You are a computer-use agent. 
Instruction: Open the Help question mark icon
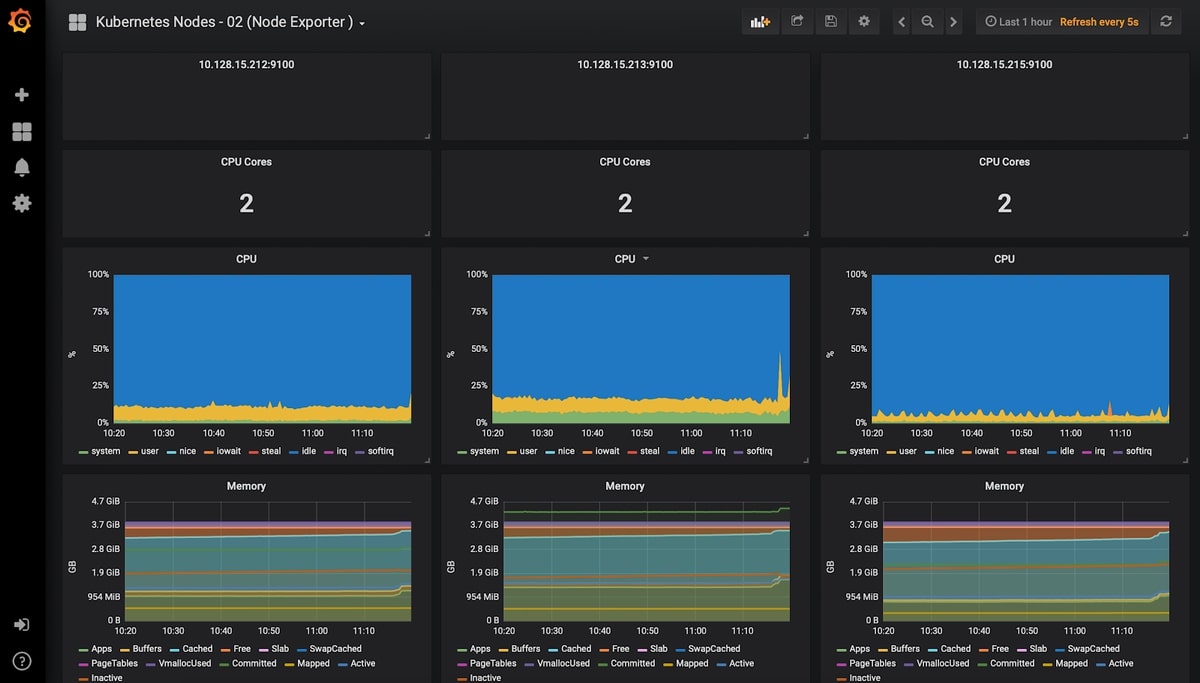22,661
